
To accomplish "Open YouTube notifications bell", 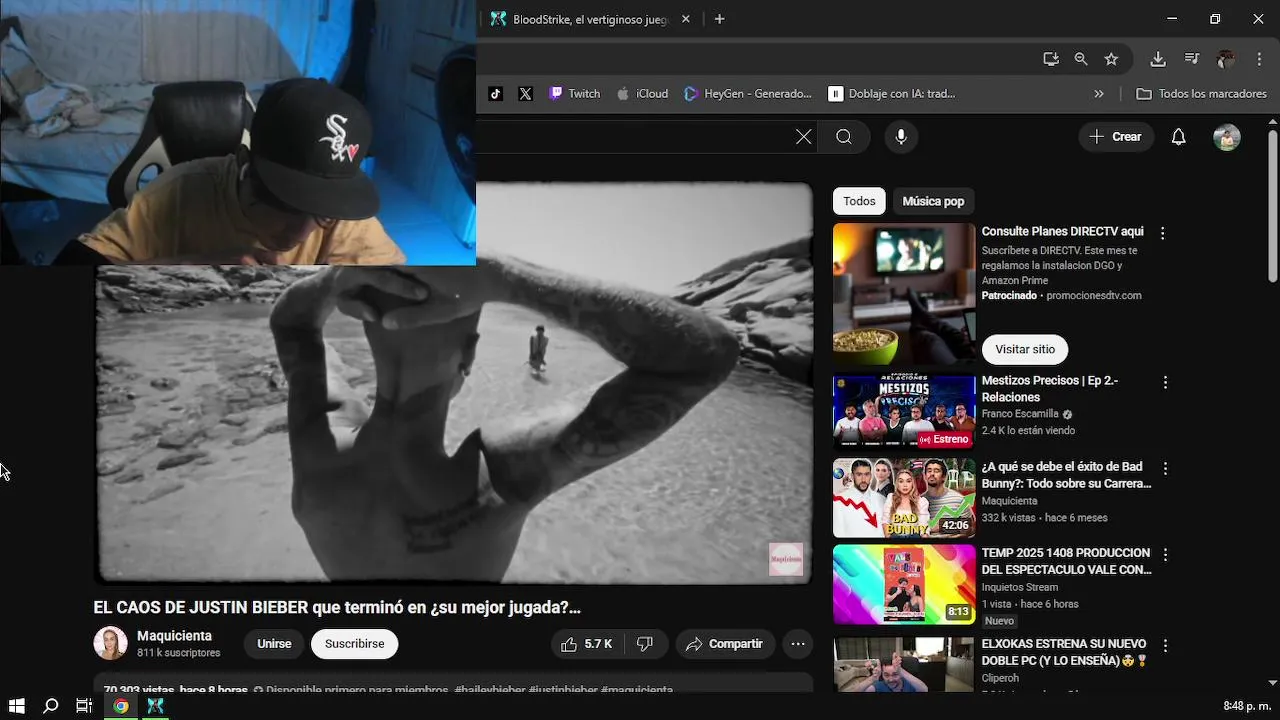I will tap(1179, 137).
